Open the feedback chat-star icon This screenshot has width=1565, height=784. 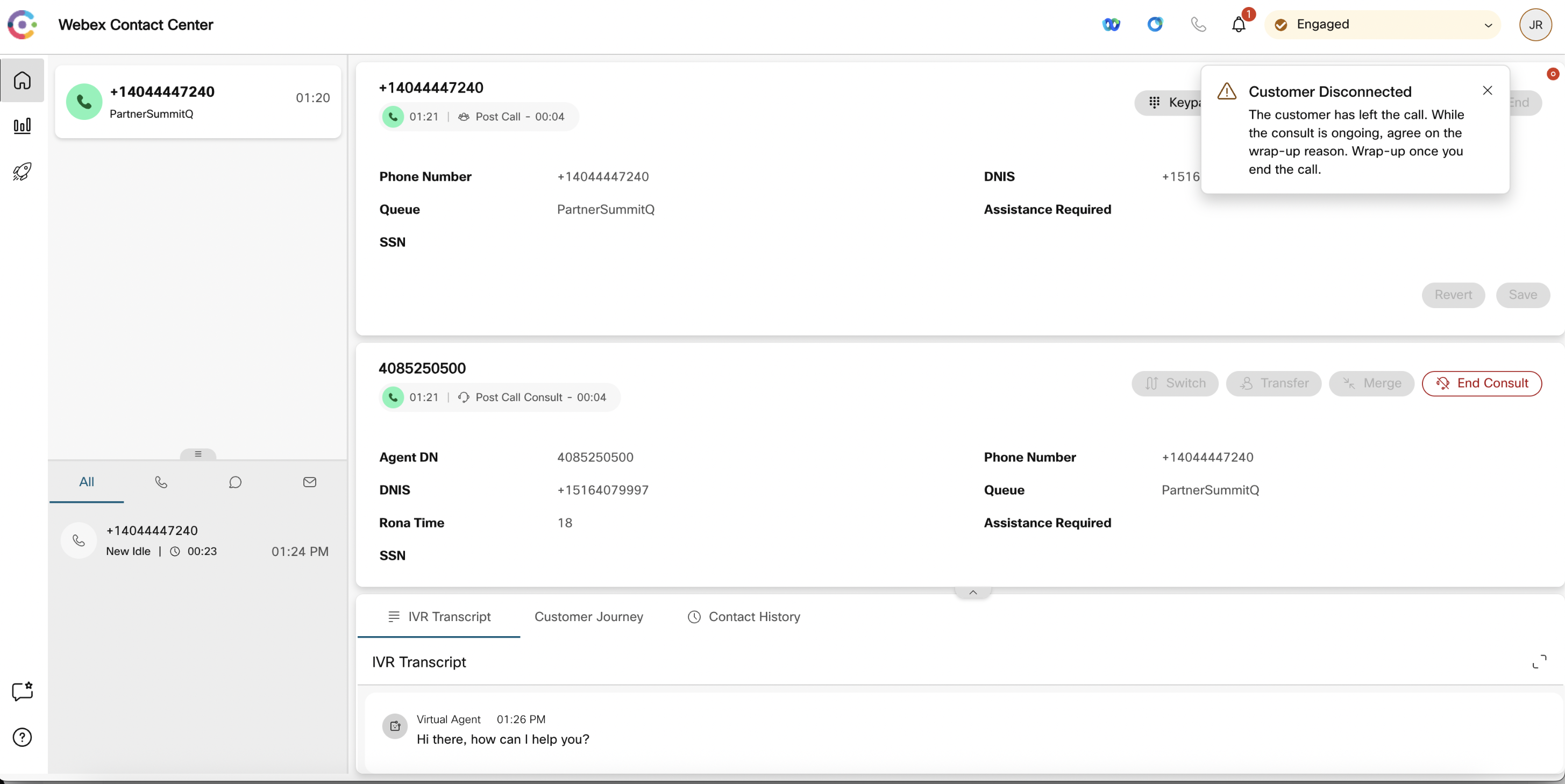pyautogui.click(x=23, y=691)
